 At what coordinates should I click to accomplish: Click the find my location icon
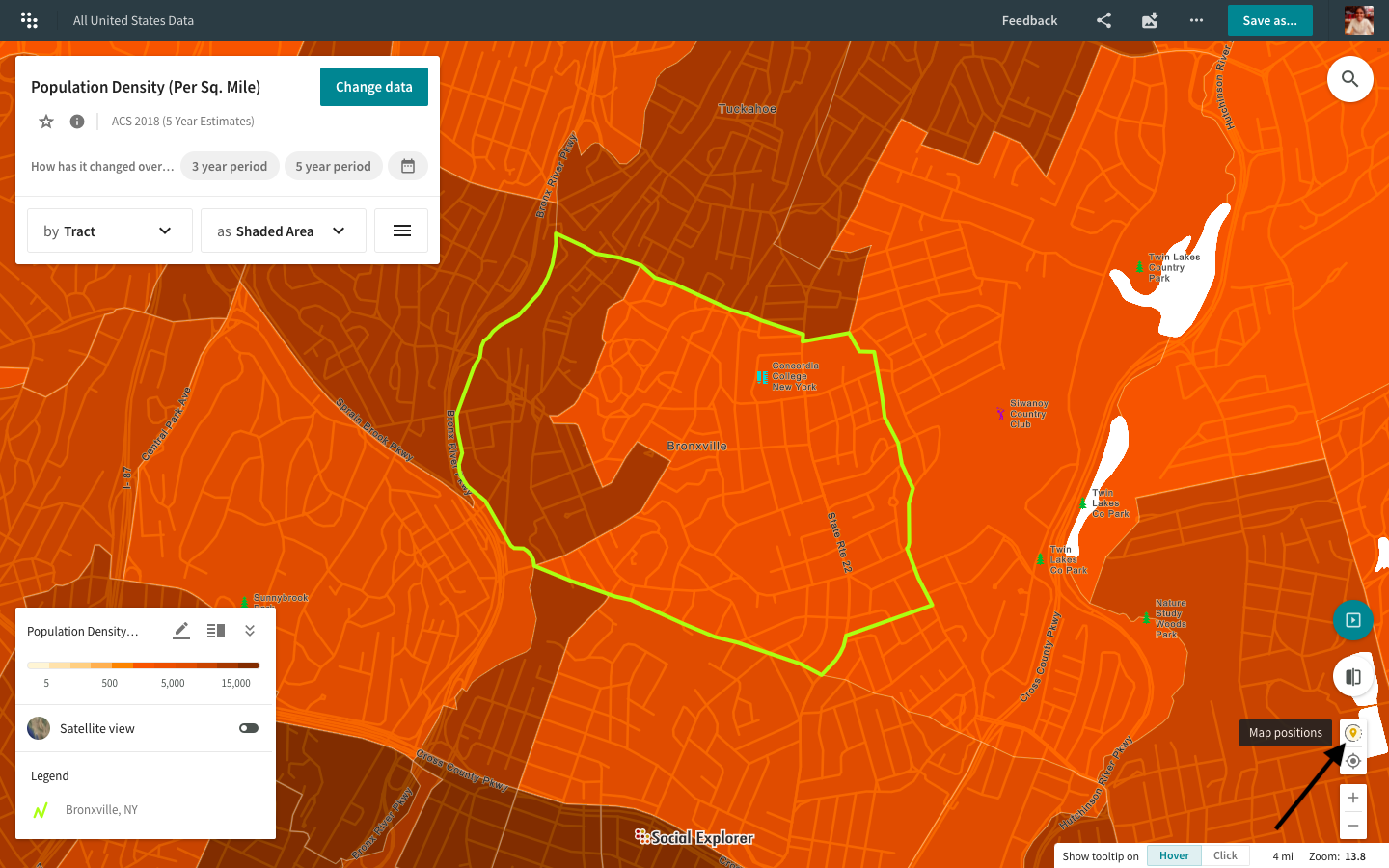click(x=1352, y=761)
